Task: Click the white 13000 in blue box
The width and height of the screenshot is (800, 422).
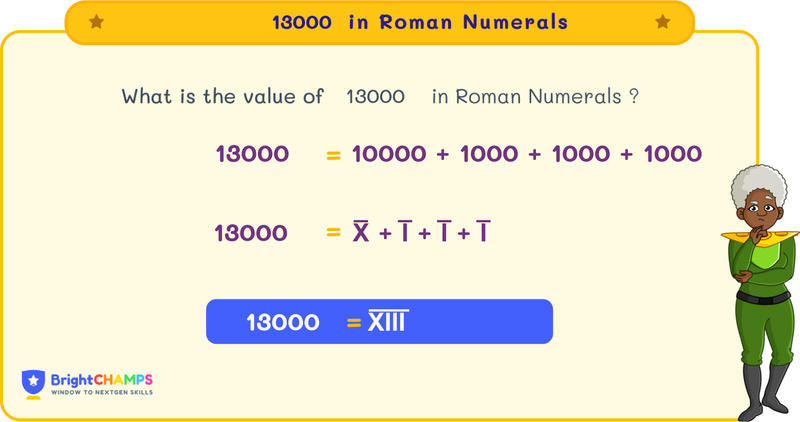Action: [x=283, y=322]
